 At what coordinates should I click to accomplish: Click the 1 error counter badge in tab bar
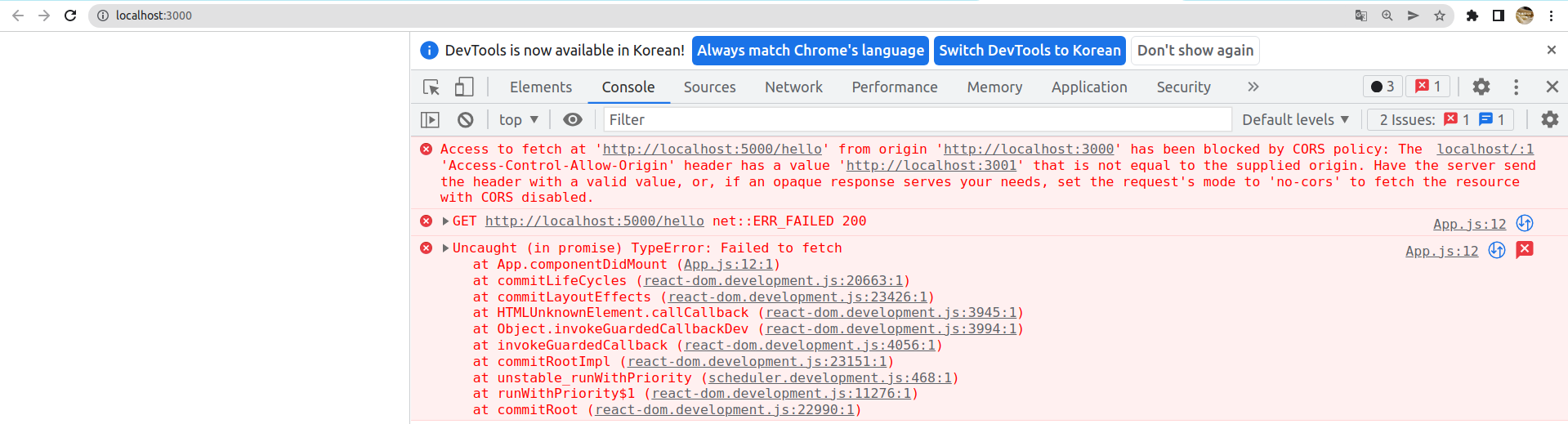[x=1427, y=87]
